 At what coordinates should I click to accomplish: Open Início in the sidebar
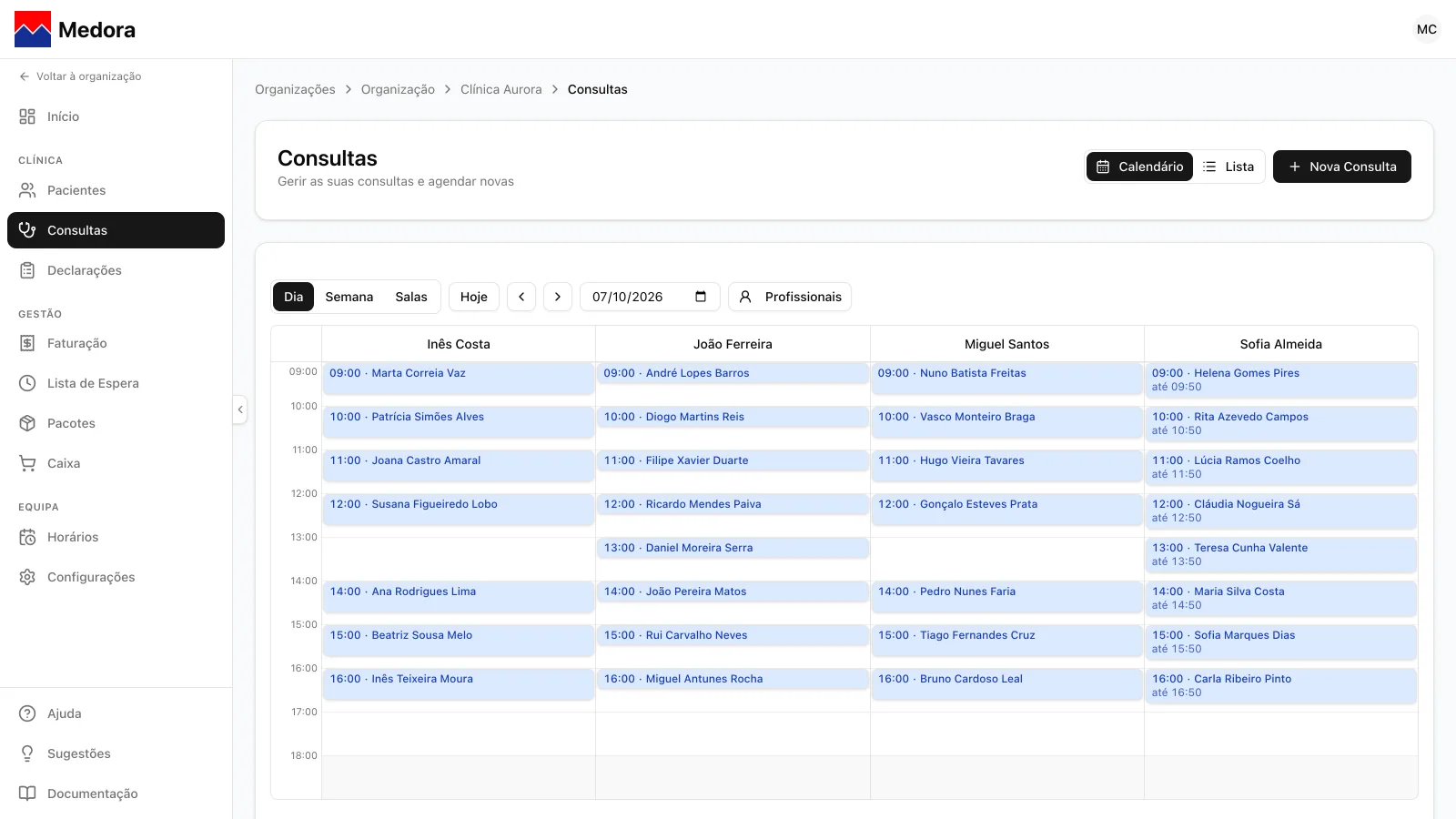click(116, 116)
